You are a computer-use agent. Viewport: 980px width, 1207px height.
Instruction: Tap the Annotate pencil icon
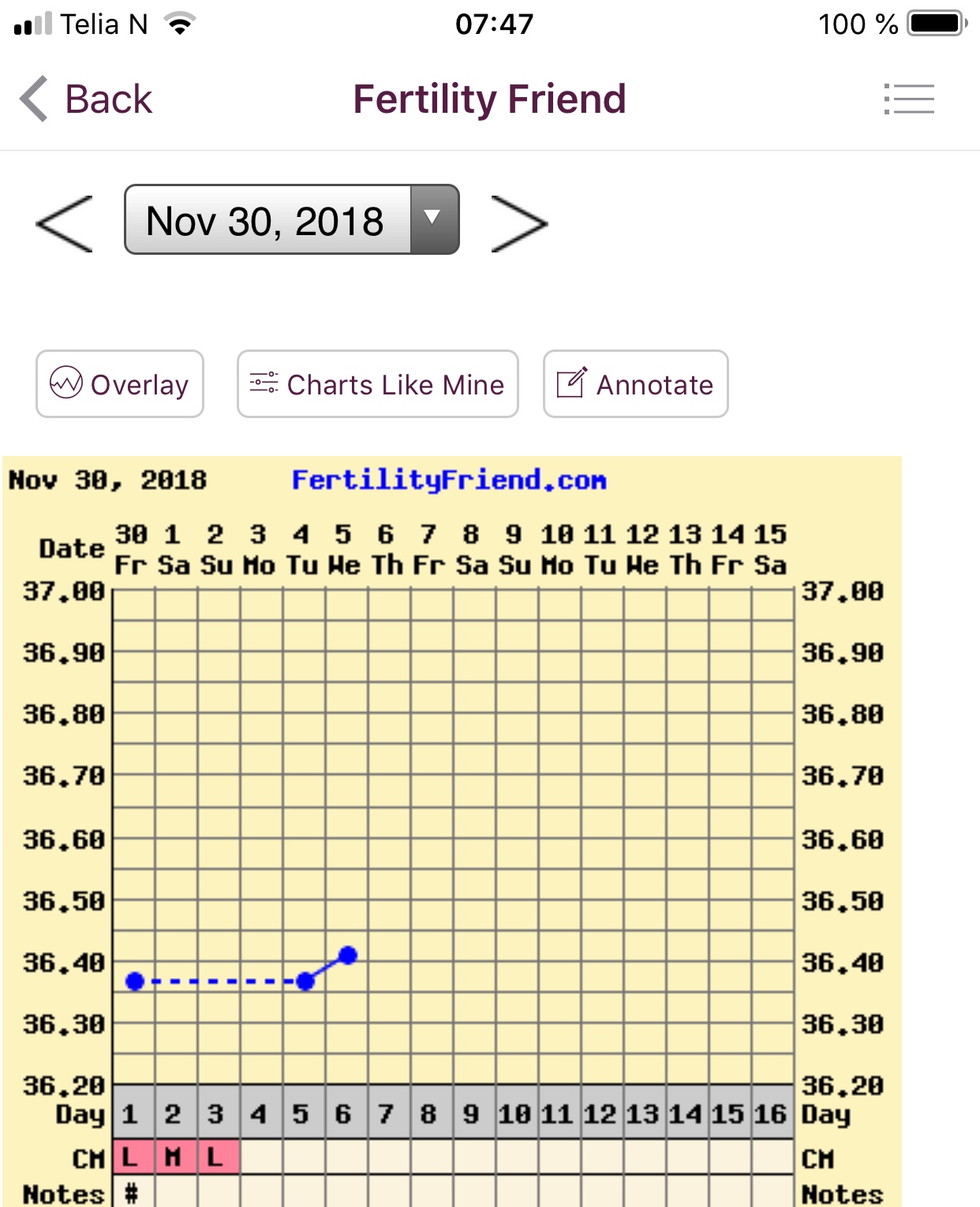[x=572, y=383]
